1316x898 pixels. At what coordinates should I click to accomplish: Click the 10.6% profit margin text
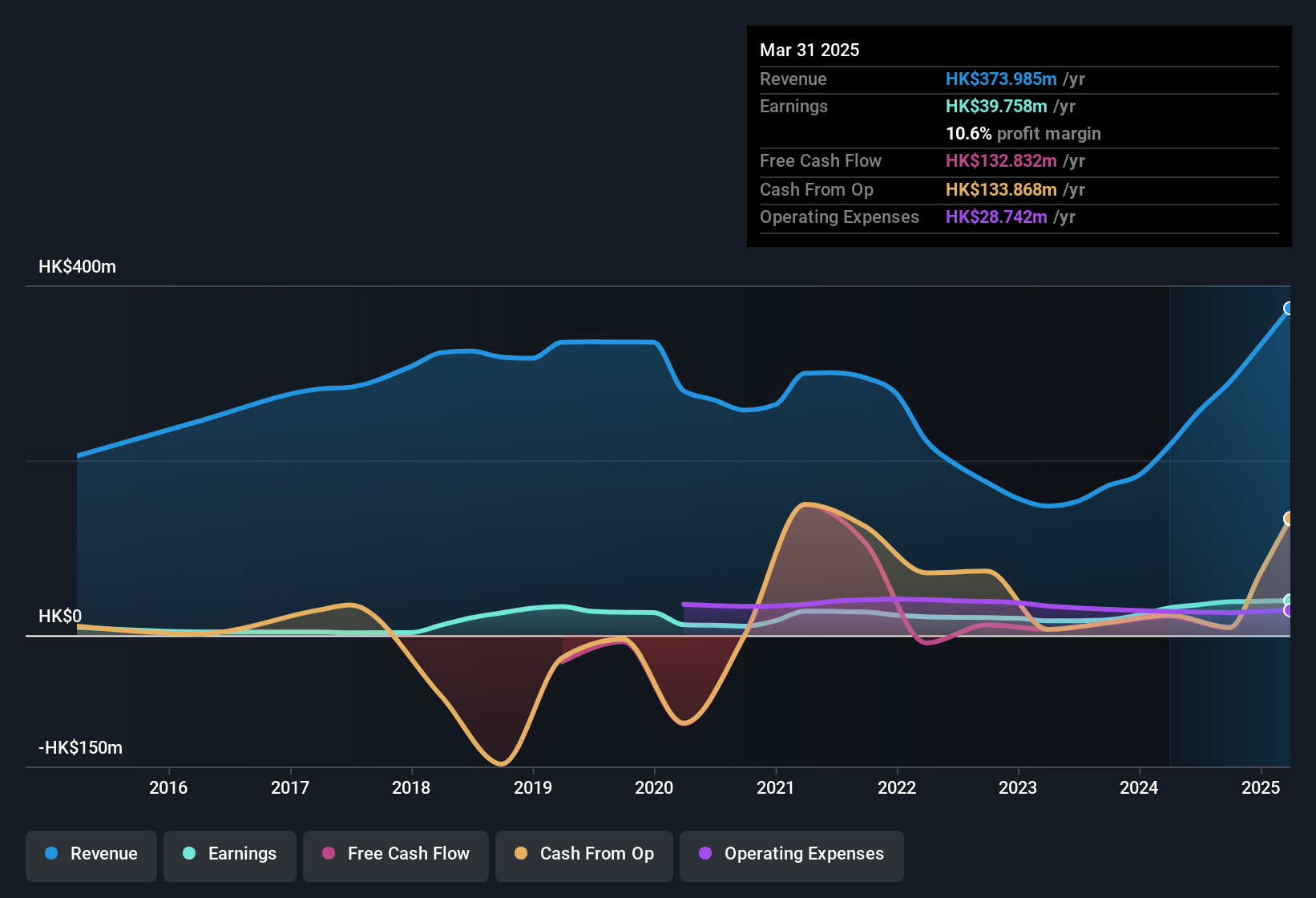pos(968,133)
